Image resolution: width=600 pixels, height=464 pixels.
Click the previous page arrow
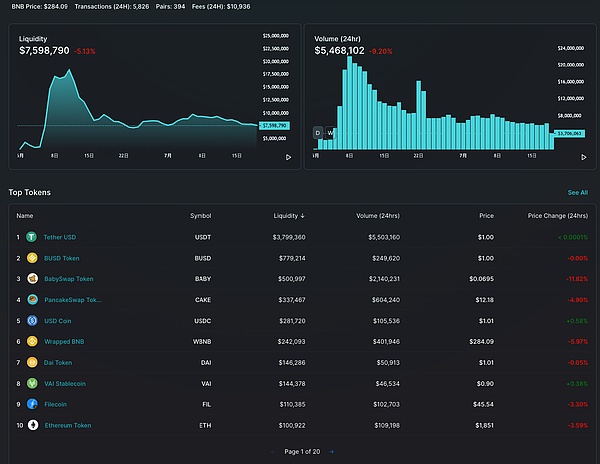click(273, 452)
